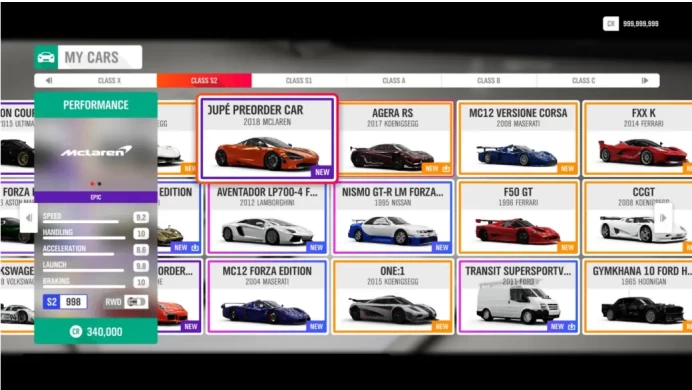The height and width of the screenshot is (390, 692).
Task: Click the My Cars title label
Action: [x=91, y=57]
